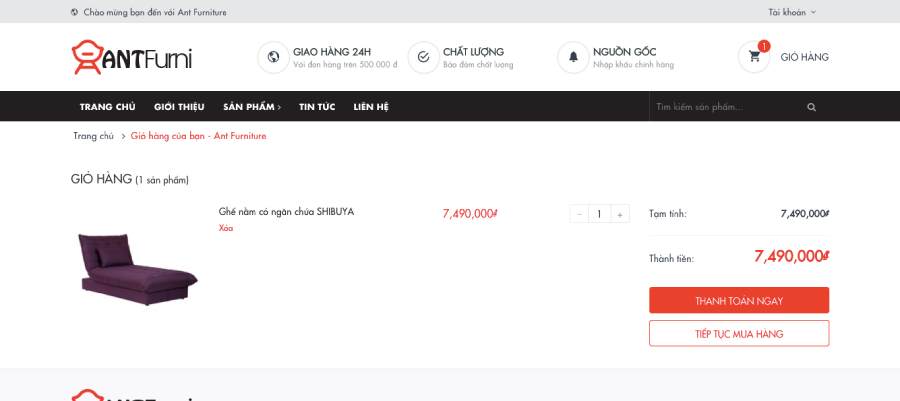The width and height of the screenshot is (900, 401).
Task: Click the red item price 7,490,000₫
Action: pos(470,213)
